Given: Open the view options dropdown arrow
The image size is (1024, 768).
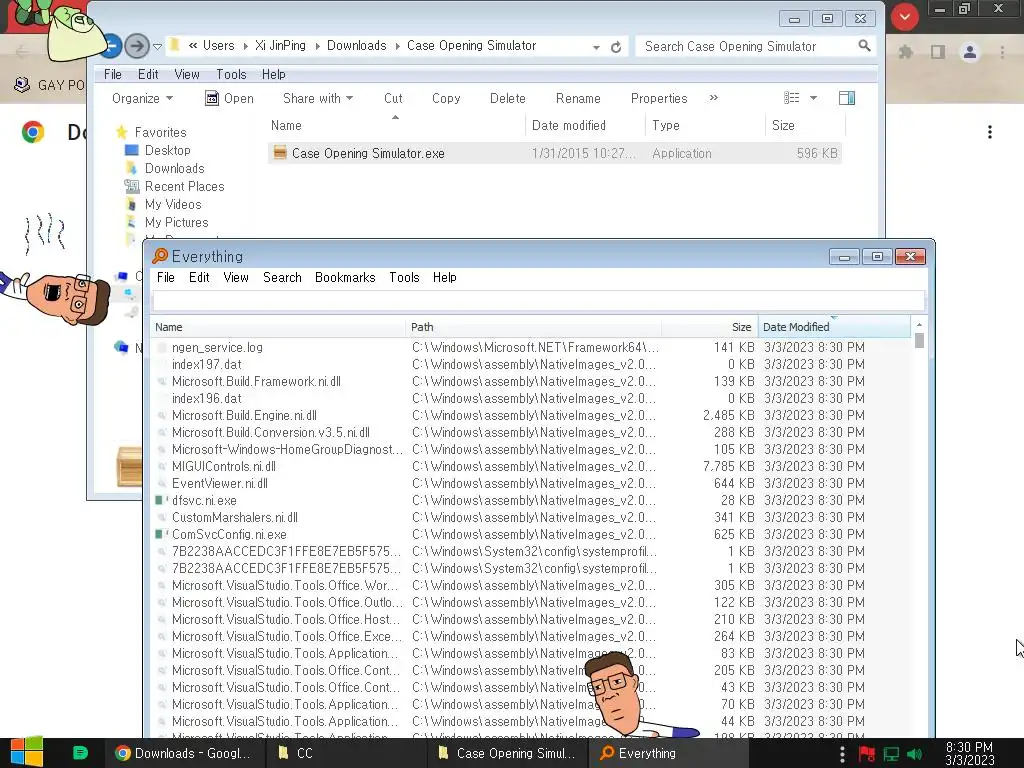Looking at the screenshot, I should pyautogui.click(x=813, y=98).
